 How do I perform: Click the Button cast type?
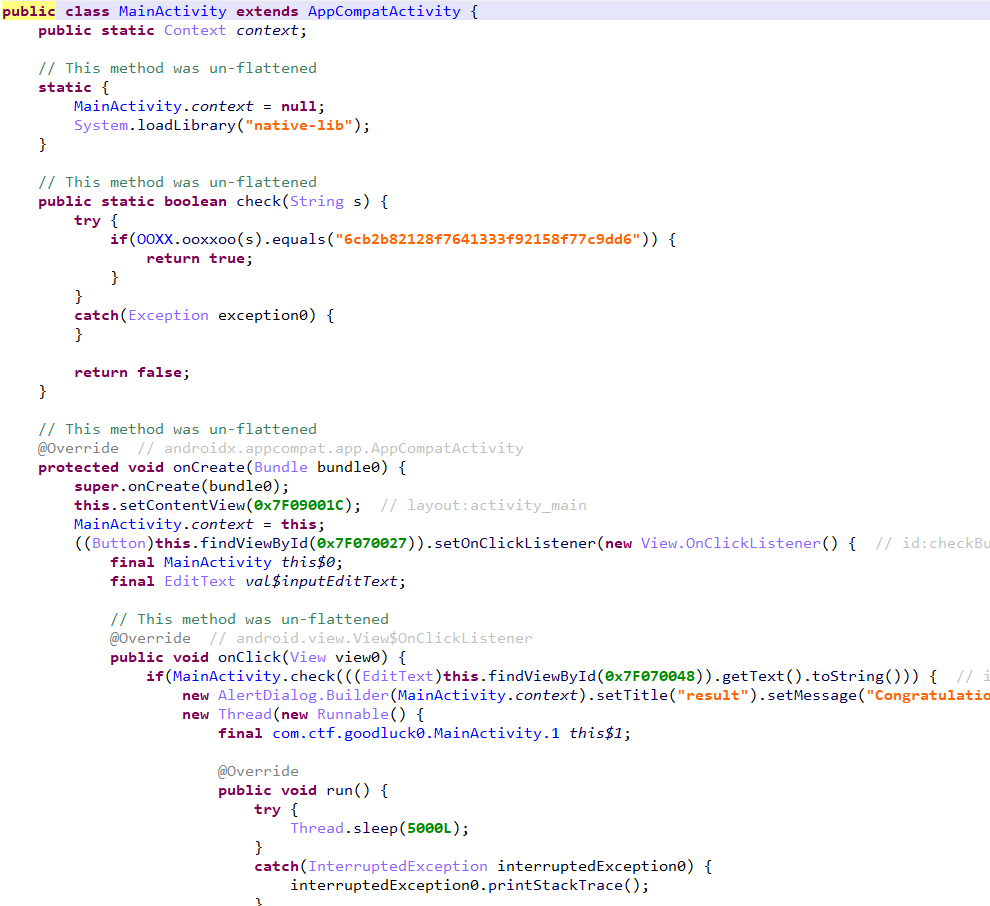[119, 543]
